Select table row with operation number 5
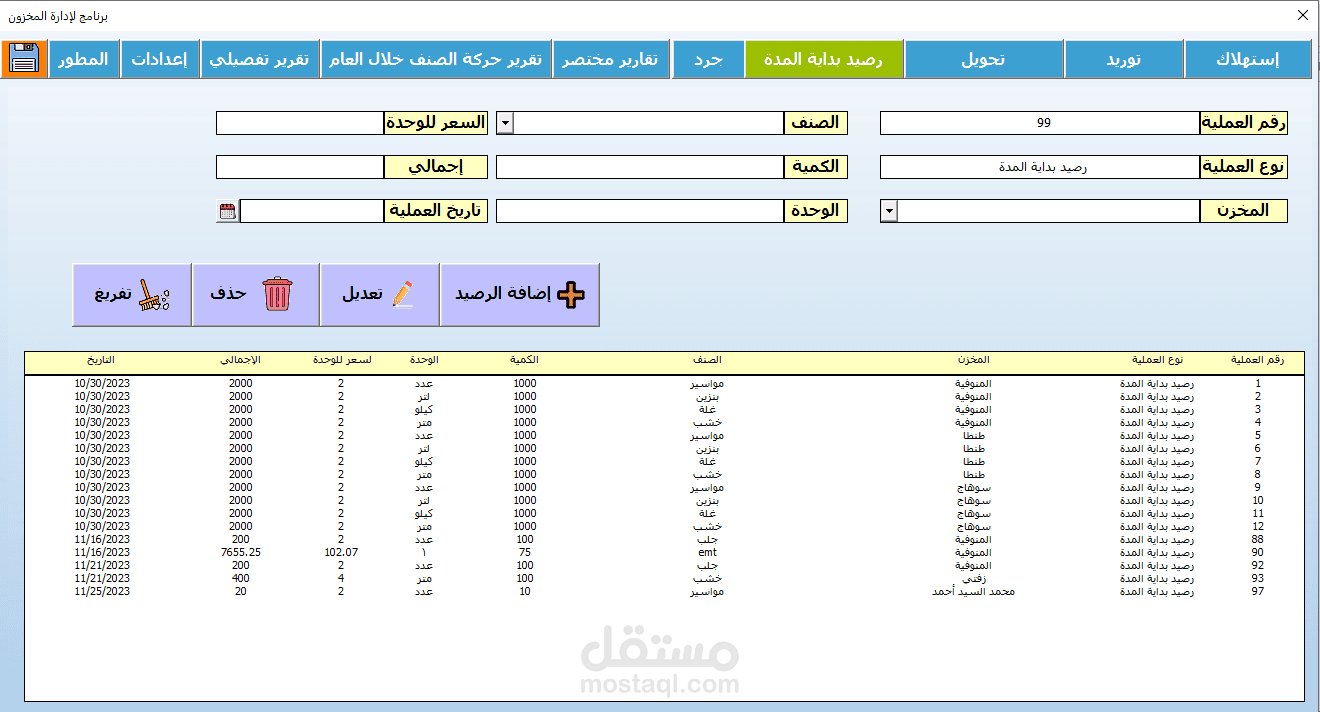 (x=664, y=435)
